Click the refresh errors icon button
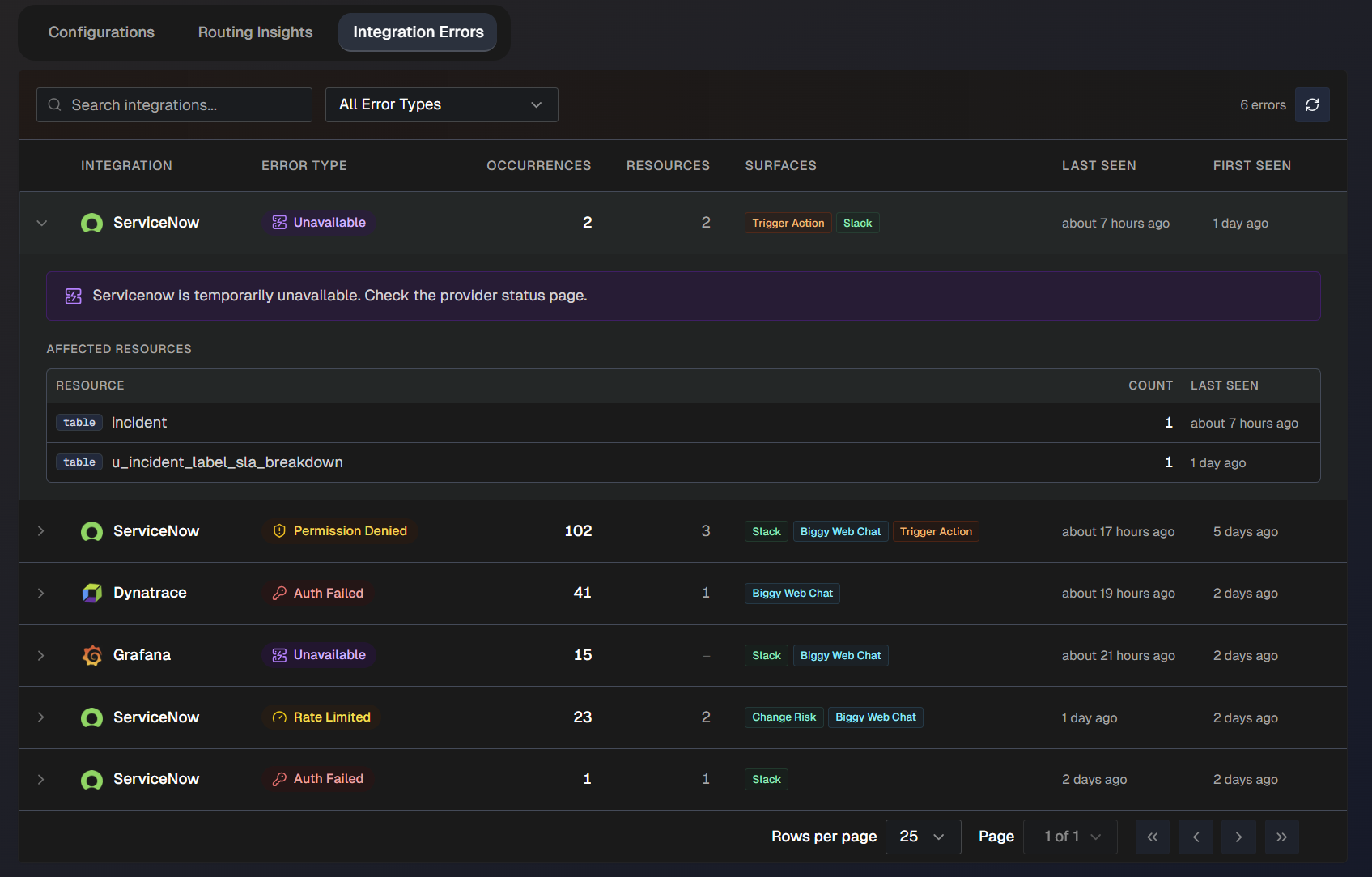Screen dimensions: 1372x877 (x=1312, y=105)
